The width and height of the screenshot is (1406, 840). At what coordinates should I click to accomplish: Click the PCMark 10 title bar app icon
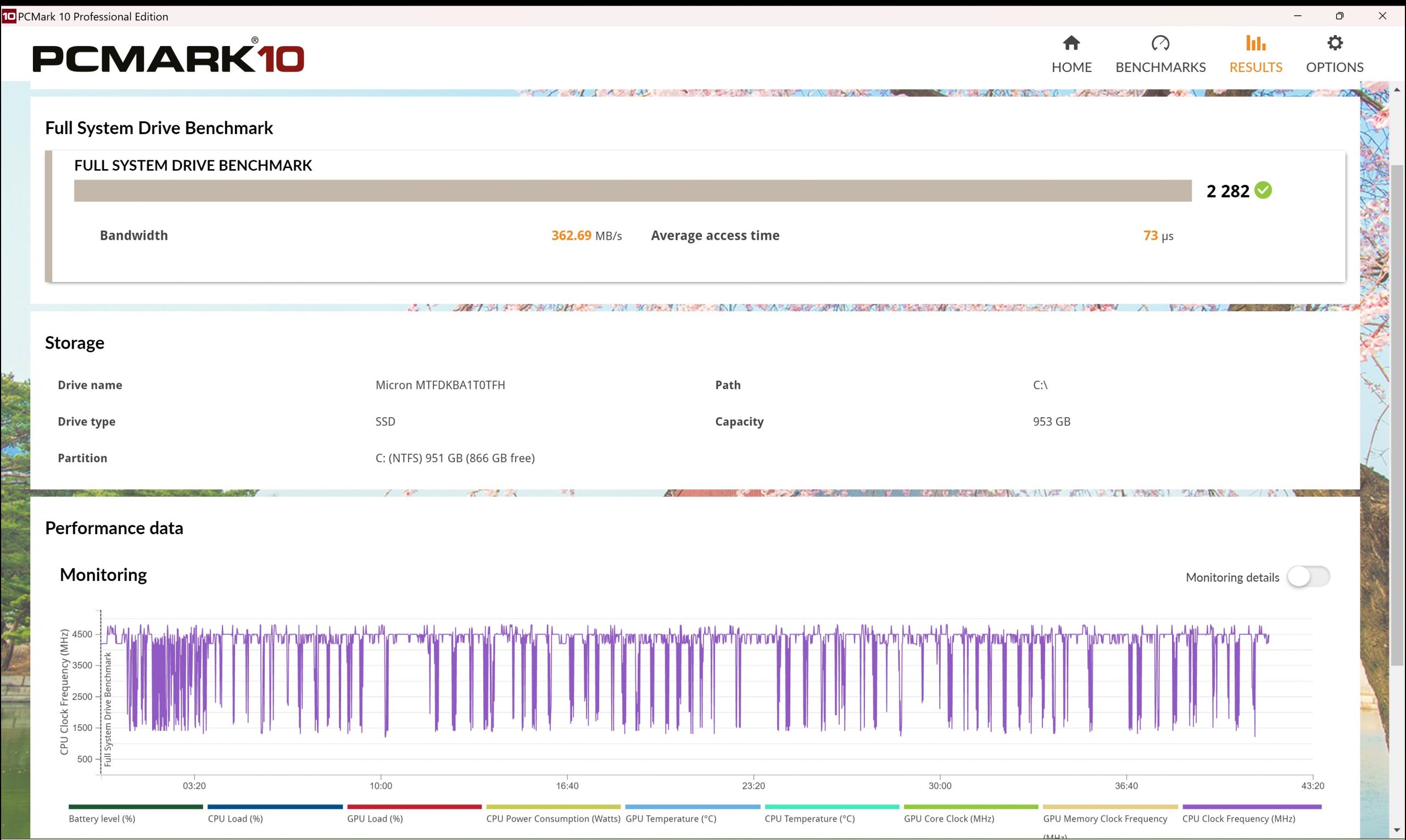8,16
